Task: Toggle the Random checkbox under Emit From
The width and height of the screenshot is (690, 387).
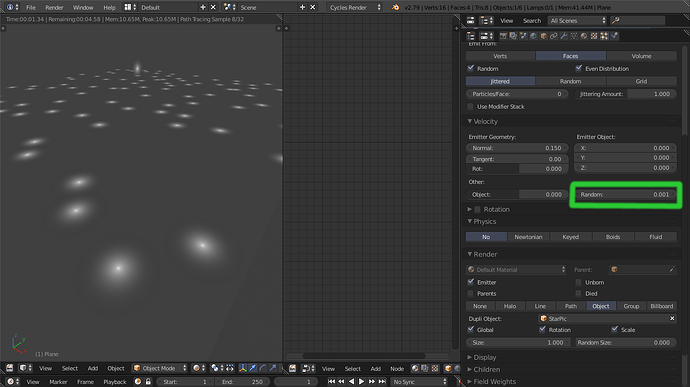Action: tap(471, 68)
